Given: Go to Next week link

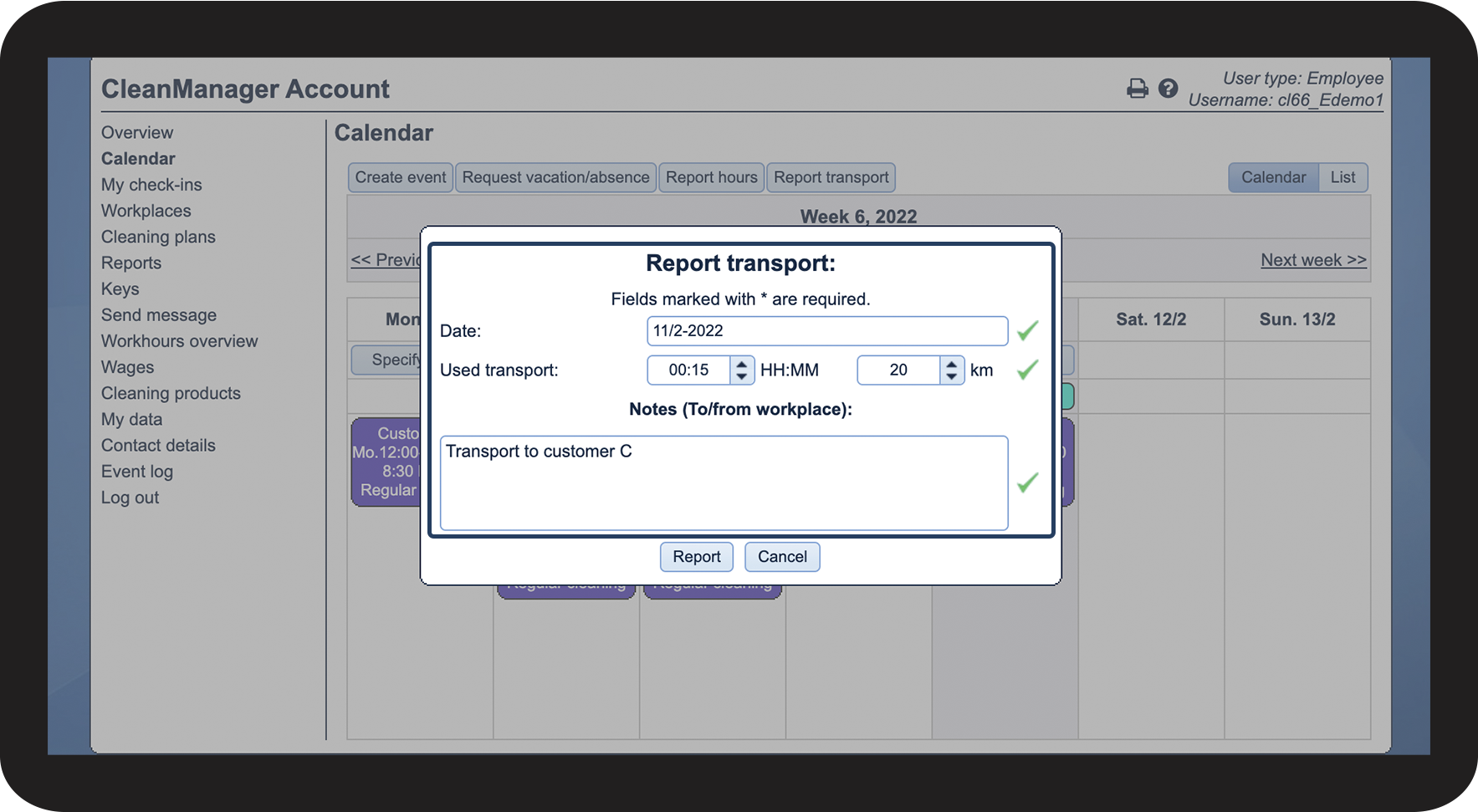Looking at the screenshot, I should (x=1313, y=260).
